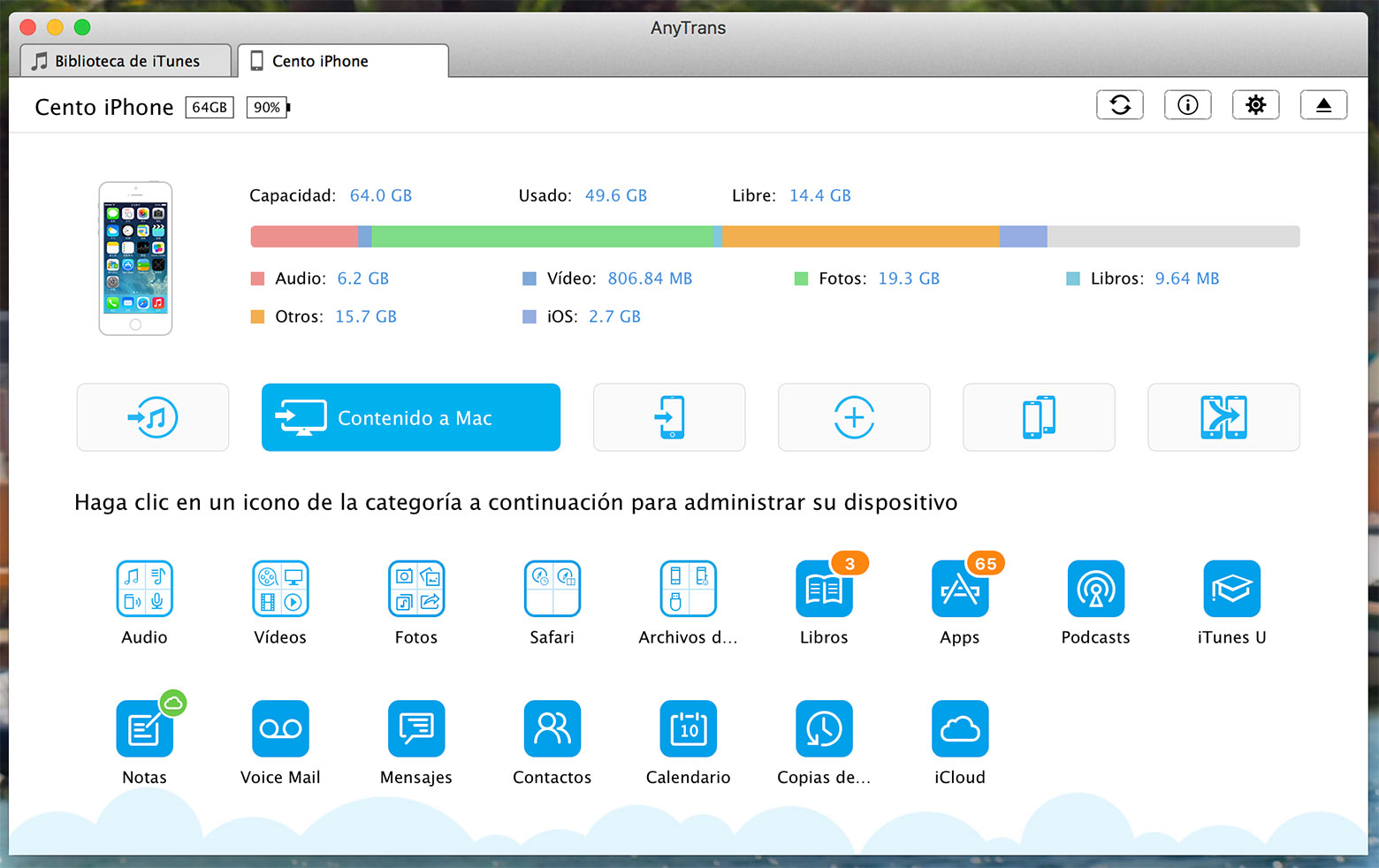Click the 3 badge on Libros
This screenshot has height=868, width=1379.
[849, 563]
